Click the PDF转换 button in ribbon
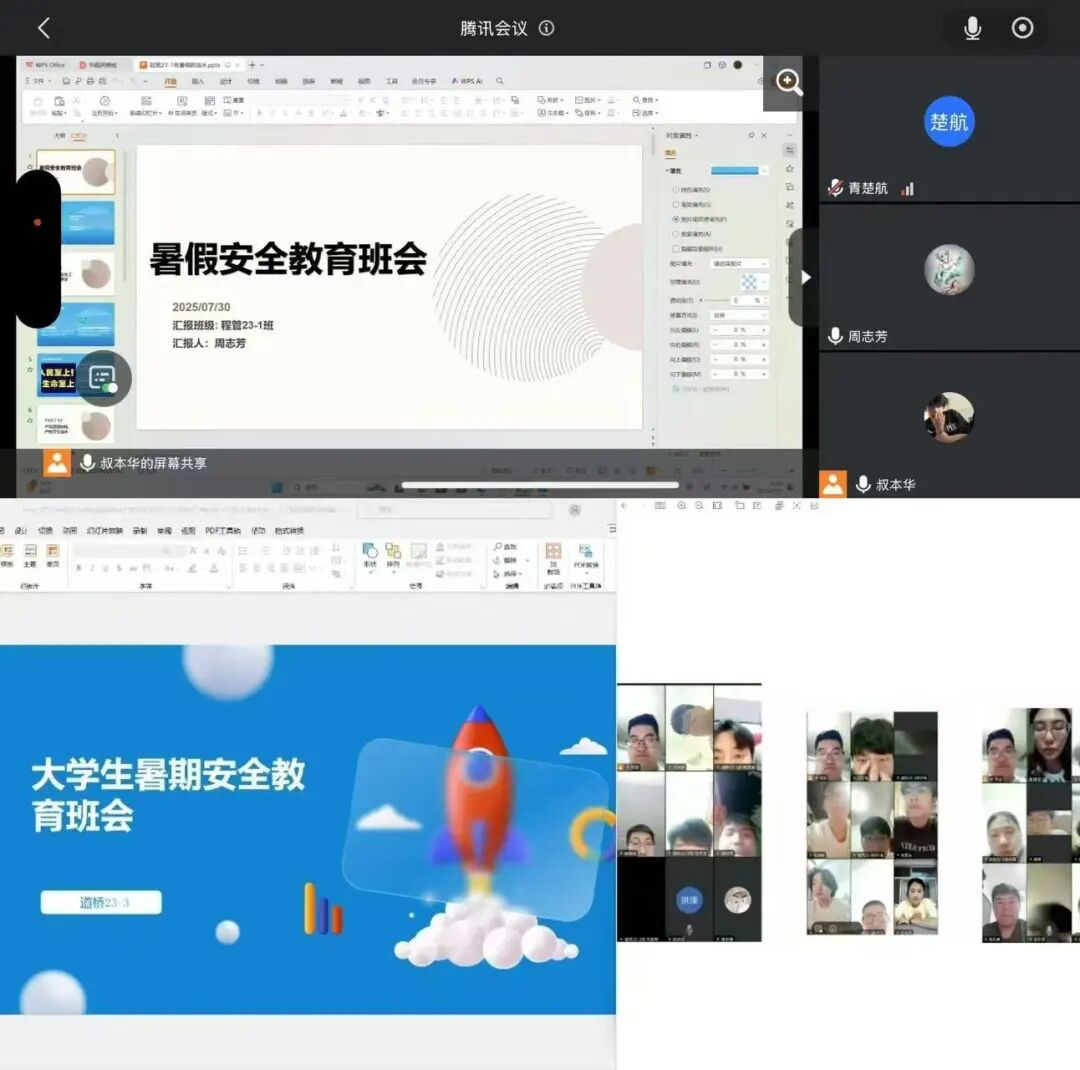Image resolution: width=1080 pixels, height=1070 pixels. tap(585, 558)
